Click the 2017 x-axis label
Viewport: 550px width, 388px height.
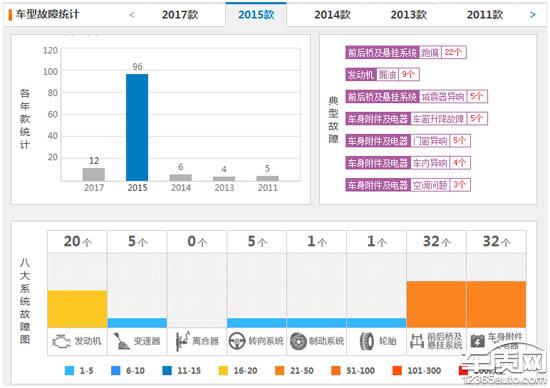click(94, 188)
